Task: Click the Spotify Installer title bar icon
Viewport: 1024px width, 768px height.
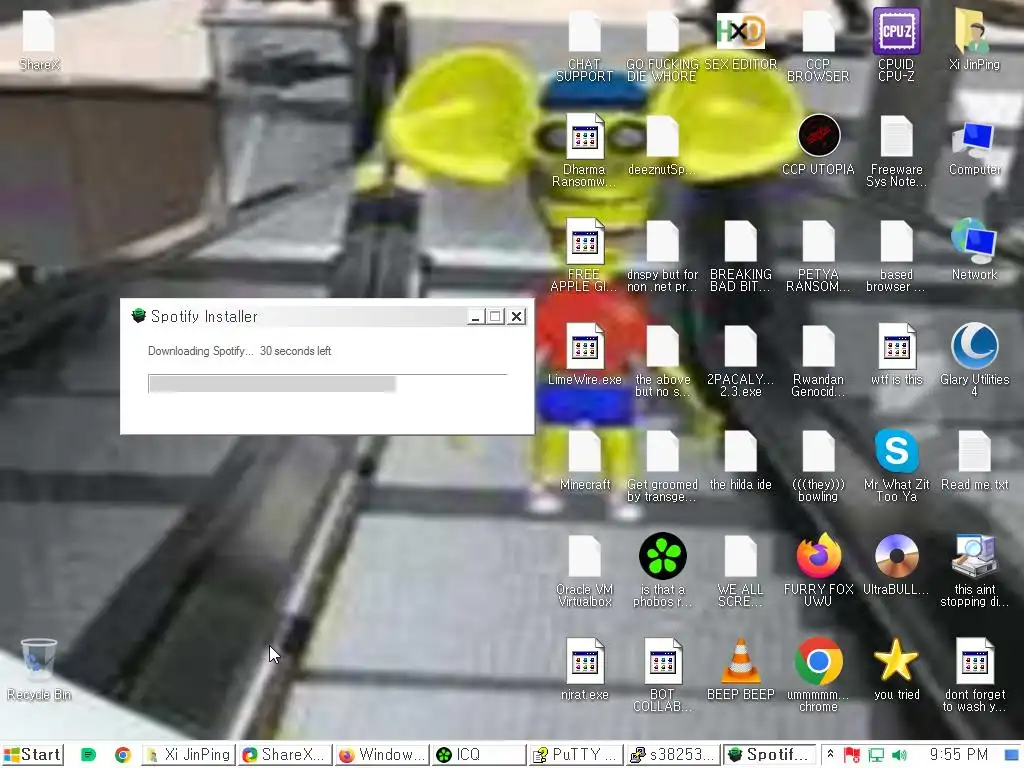Action: pos(138,316)
